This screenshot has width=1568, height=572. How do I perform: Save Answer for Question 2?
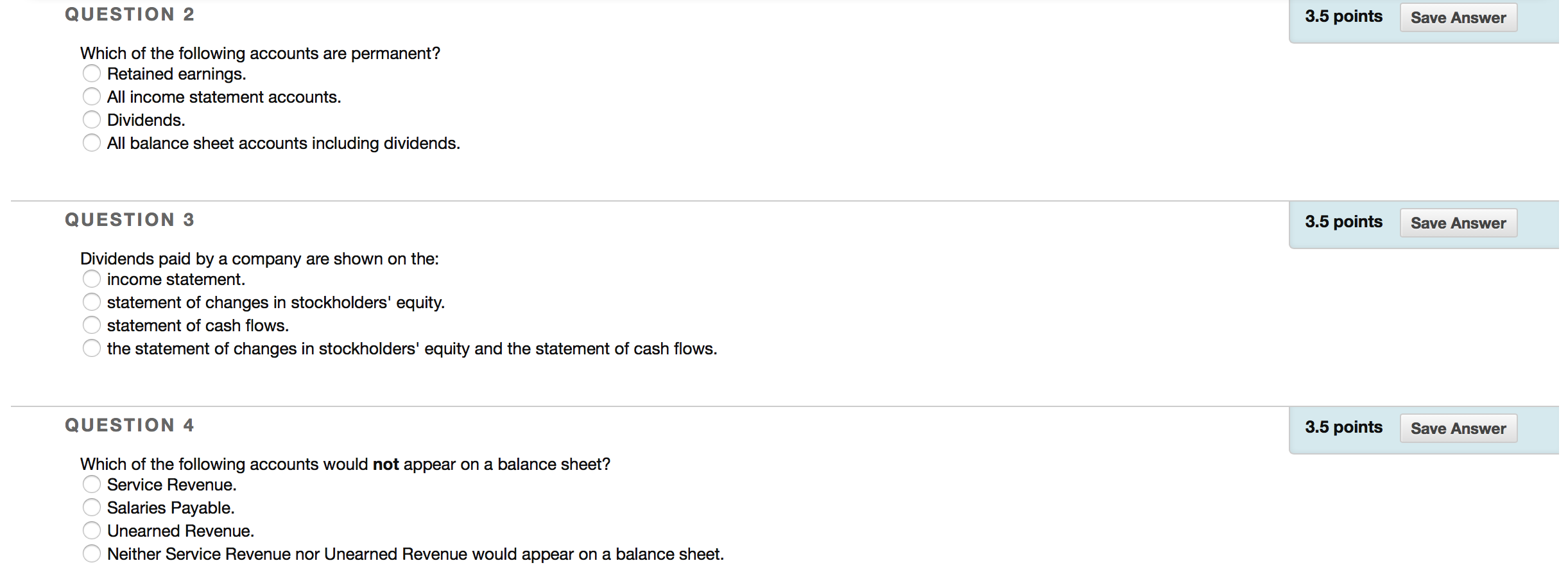(x=1459, y=17)
